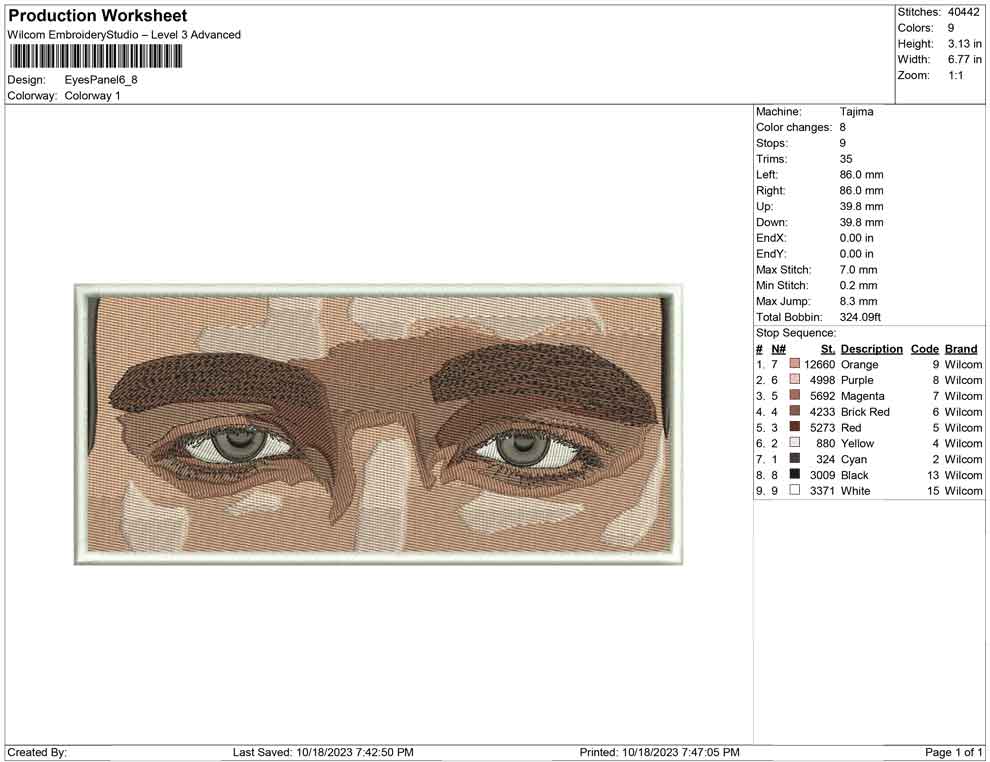The height and width of the screenshot is (762, 990).
Task: Click the Description column header
Action: coord(871,348)
